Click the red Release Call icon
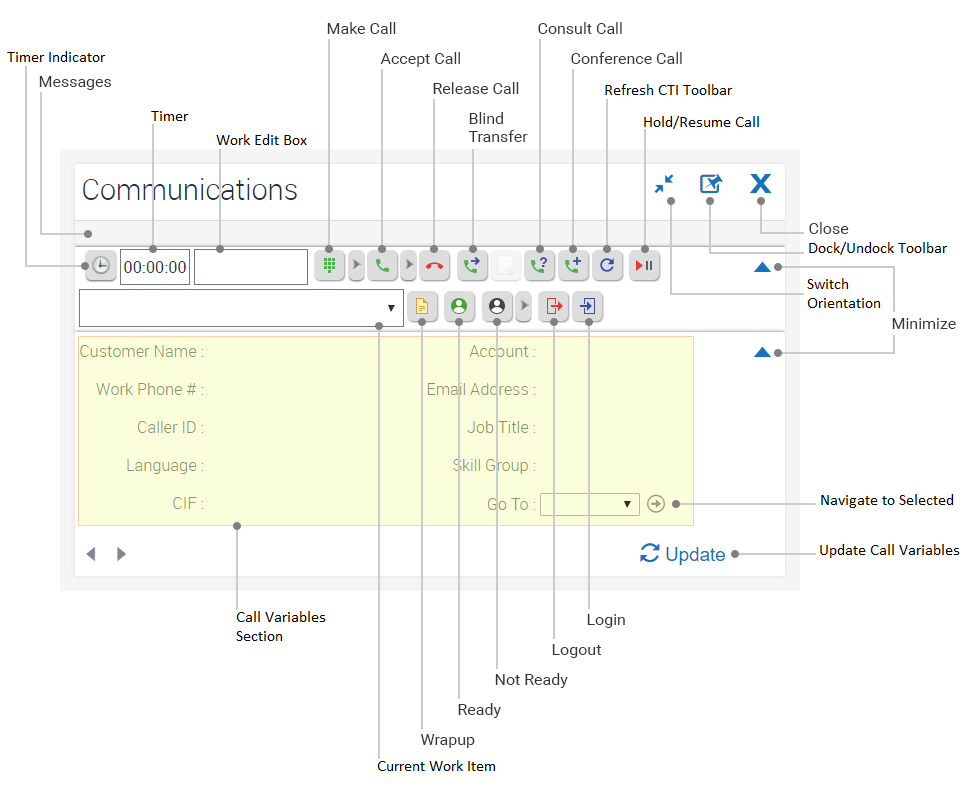980x800 pixels. point(435,266)
